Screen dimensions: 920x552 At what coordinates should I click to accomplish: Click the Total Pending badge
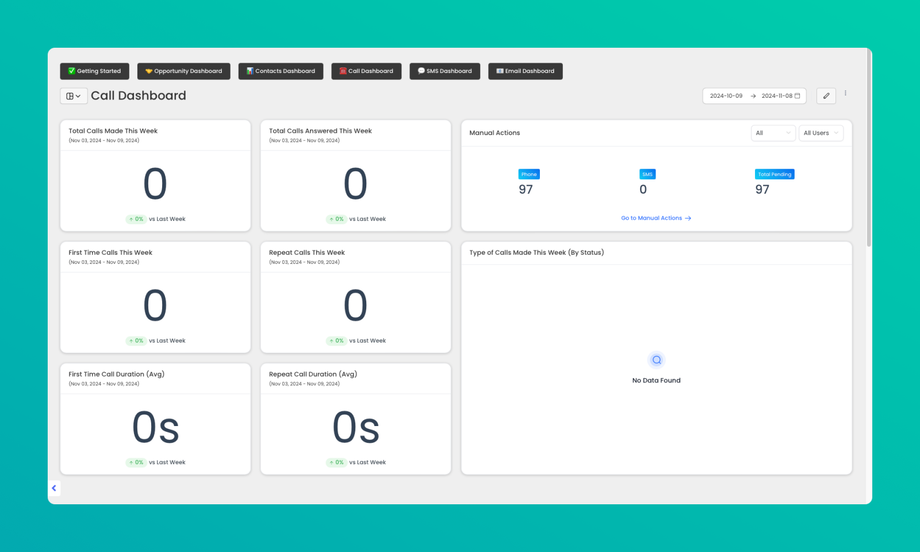774,174
